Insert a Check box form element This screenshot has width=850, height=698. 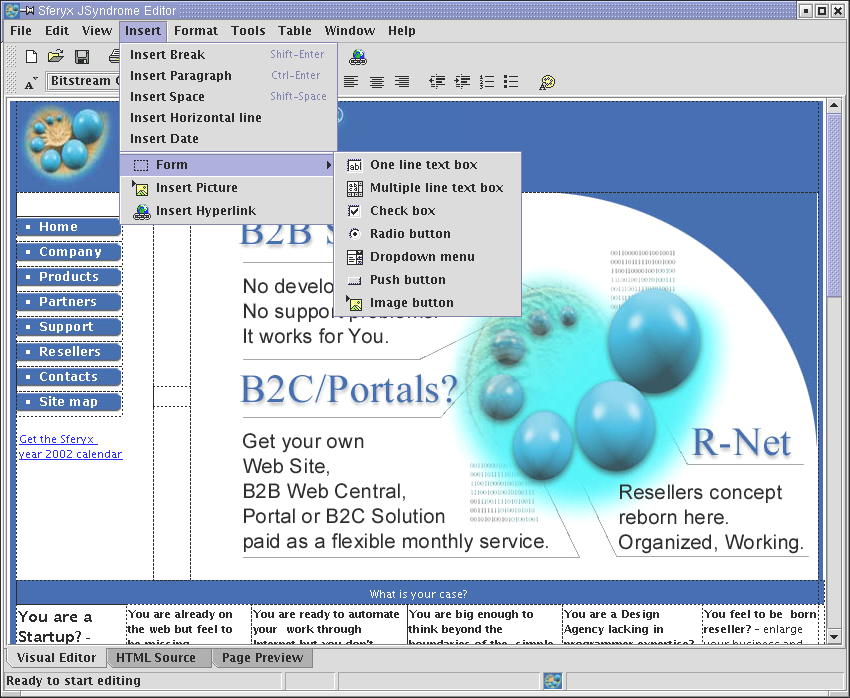pyautogui.click(x=402, y=211)
